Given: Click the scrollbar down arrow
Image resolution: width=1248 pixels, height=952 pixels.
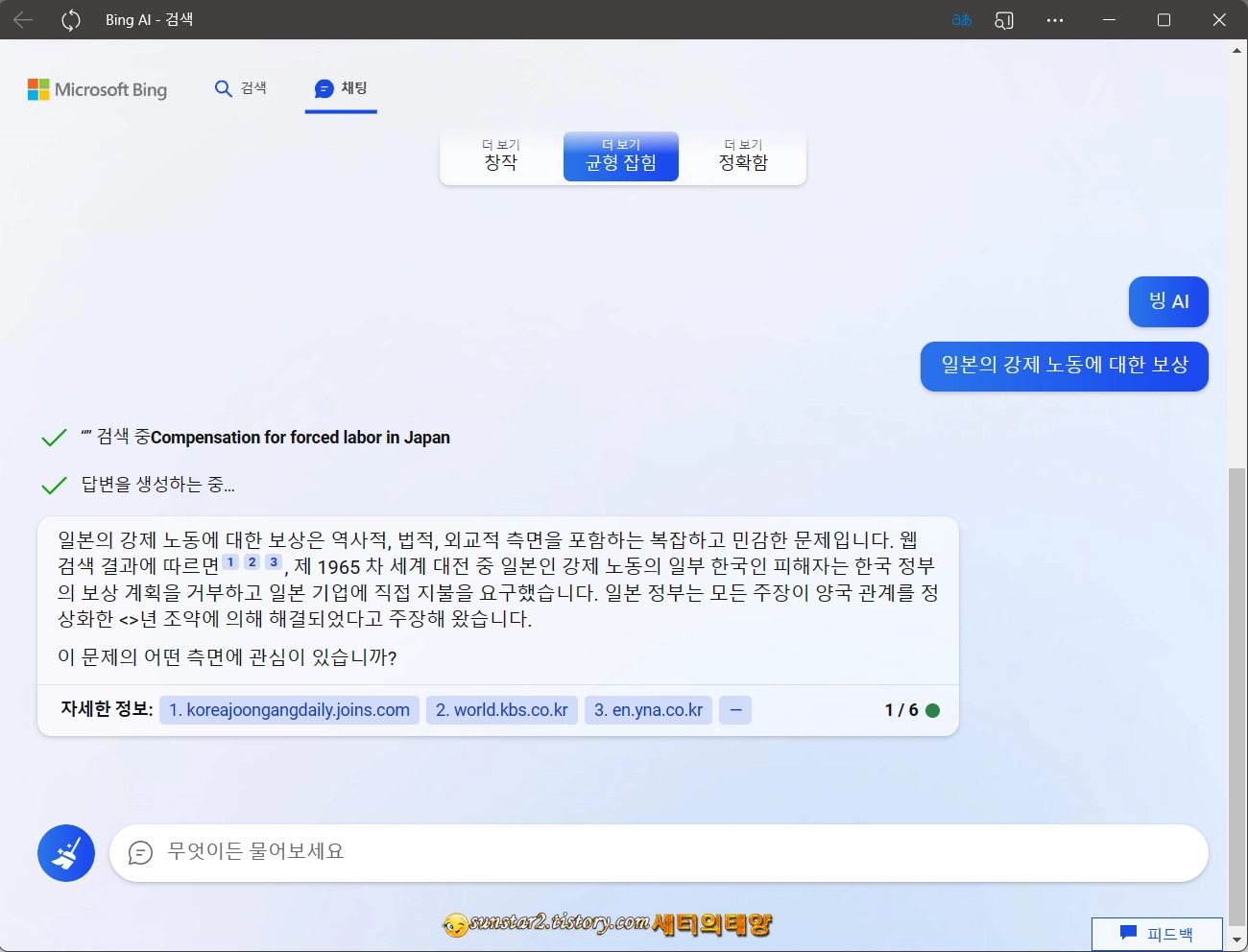Looking at the screenshot, I should [x=1236, y=940].
